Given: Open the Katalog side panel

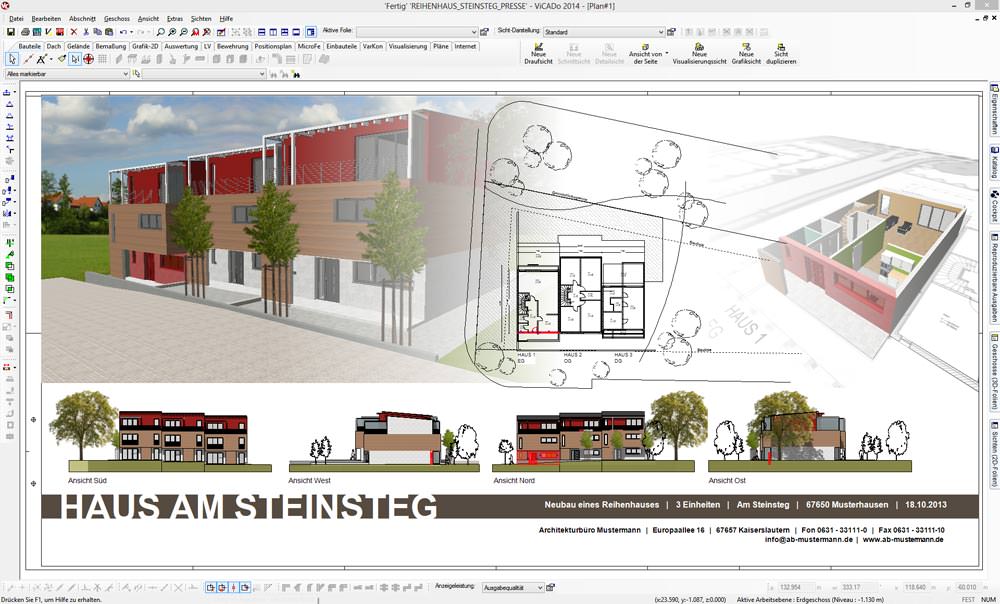Looking at the screenshot, I should click(x=994, y=162).
